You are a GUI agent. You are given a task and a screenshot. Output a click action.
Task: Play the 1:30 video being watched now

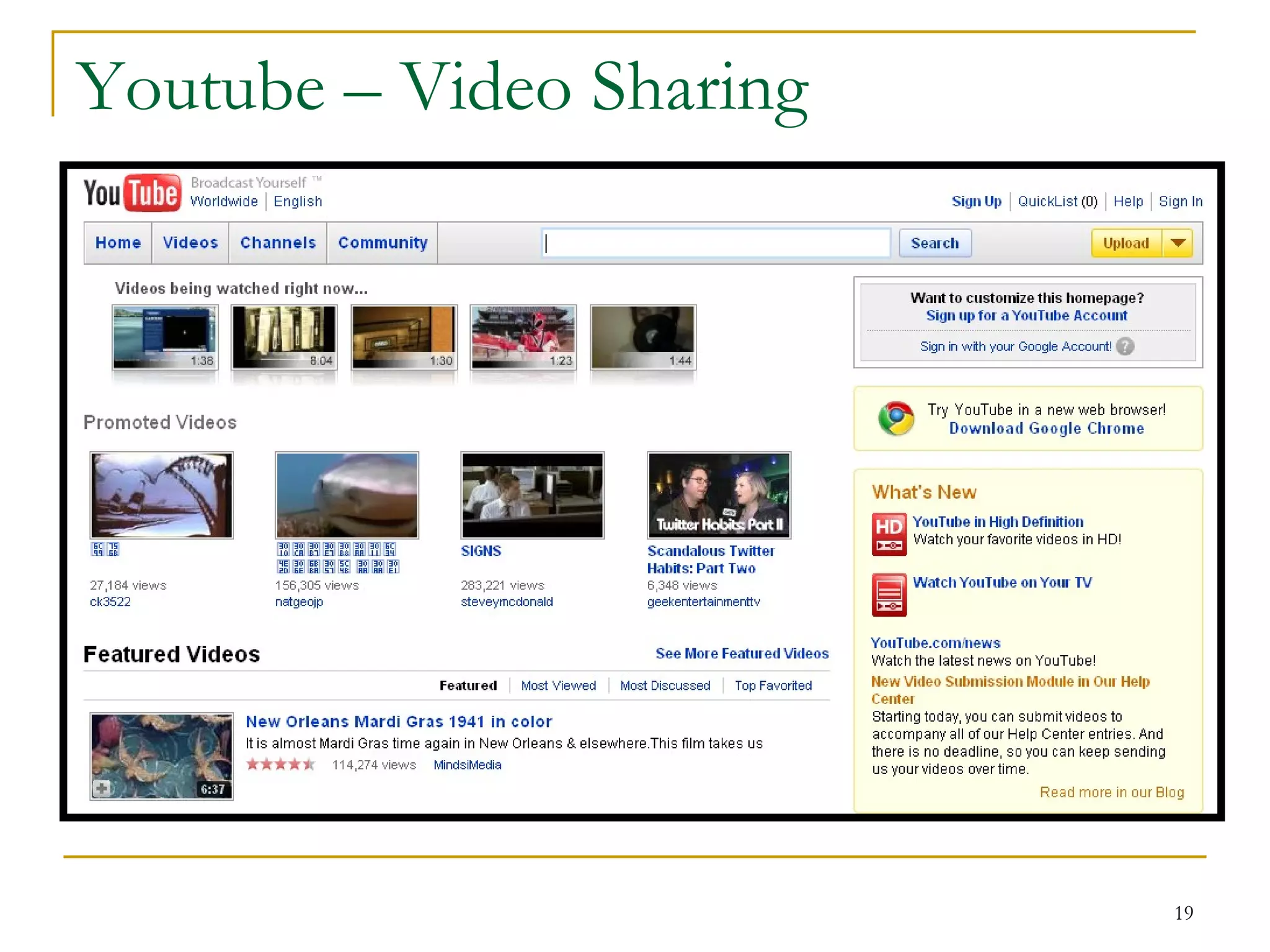(404, 337)
